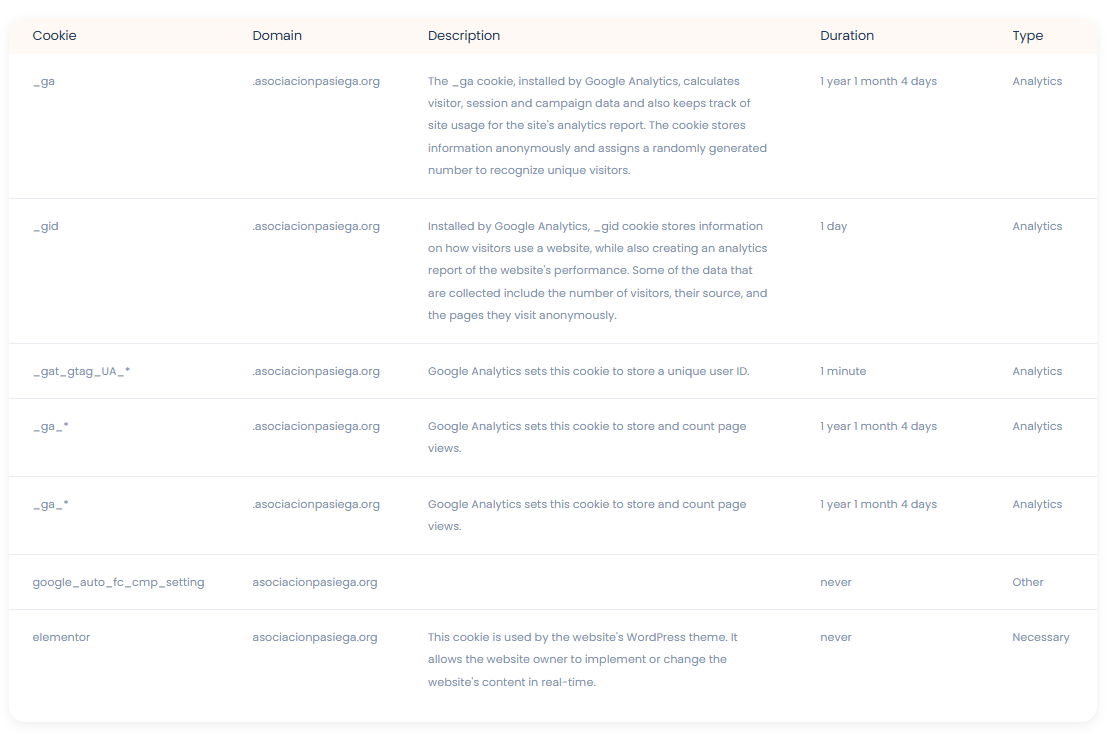Click the 'Necessary' type cell
1112x736 pixels.
click(x=1040, y=637)
